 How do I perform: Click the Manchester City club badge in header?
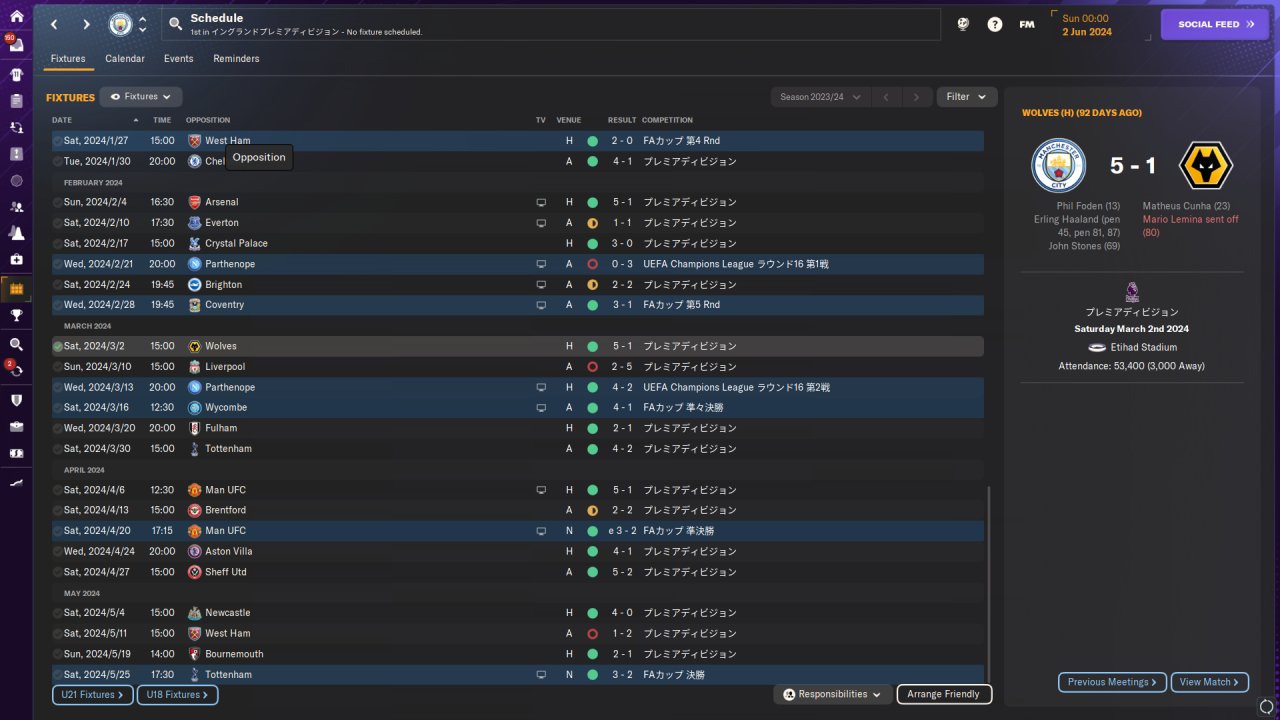tap(120, 24)
